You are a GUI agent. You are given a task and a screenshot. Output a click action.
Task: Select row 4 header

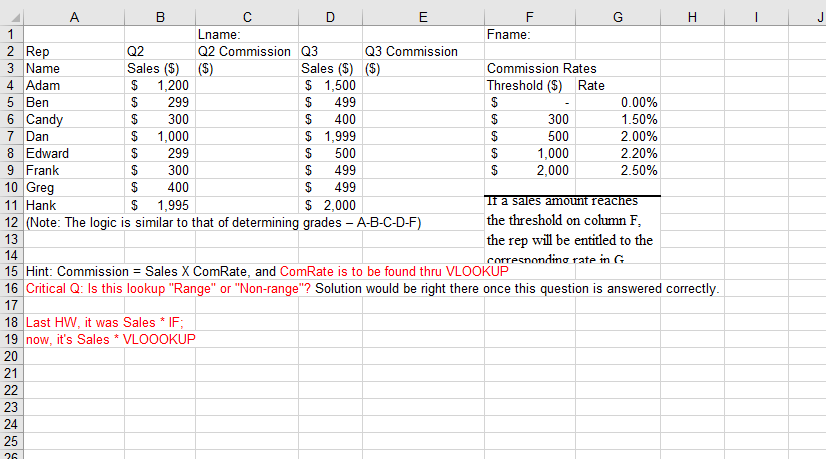coord(11,85)
